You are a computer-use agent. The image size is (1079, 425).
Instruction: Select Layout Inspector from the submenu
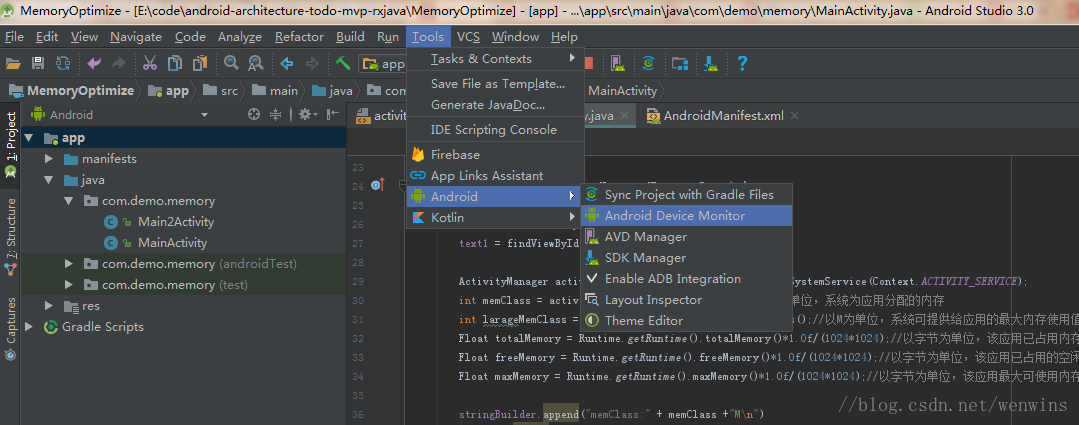click(x=687, y=300)
